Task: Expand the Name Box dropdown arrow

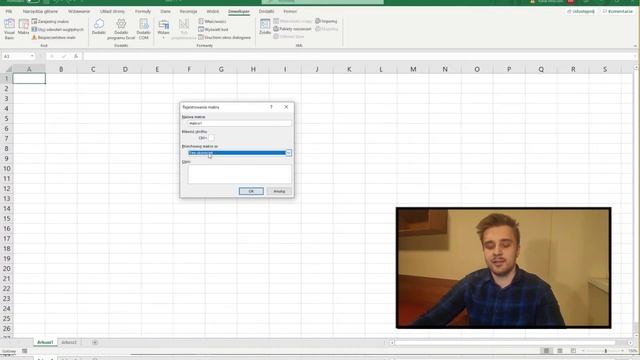Action: click(32, 56)
